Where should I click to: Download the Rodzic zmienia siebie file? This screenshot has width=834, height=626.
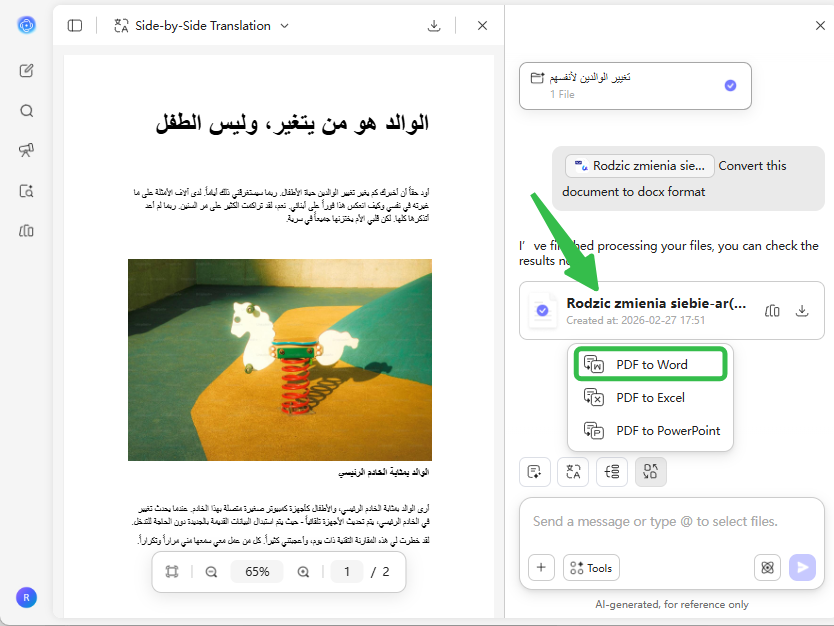pos(802,311)
